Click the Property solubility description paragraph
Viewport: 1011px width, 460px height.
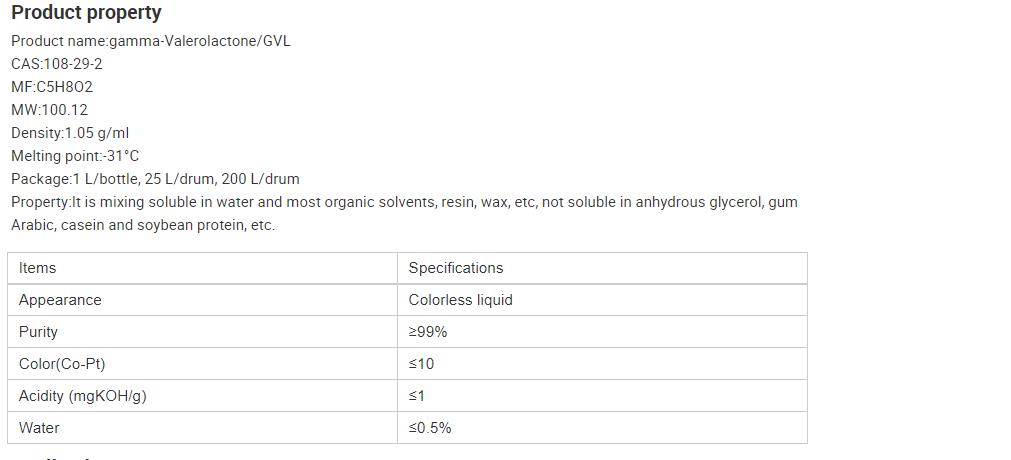(404, 213)
